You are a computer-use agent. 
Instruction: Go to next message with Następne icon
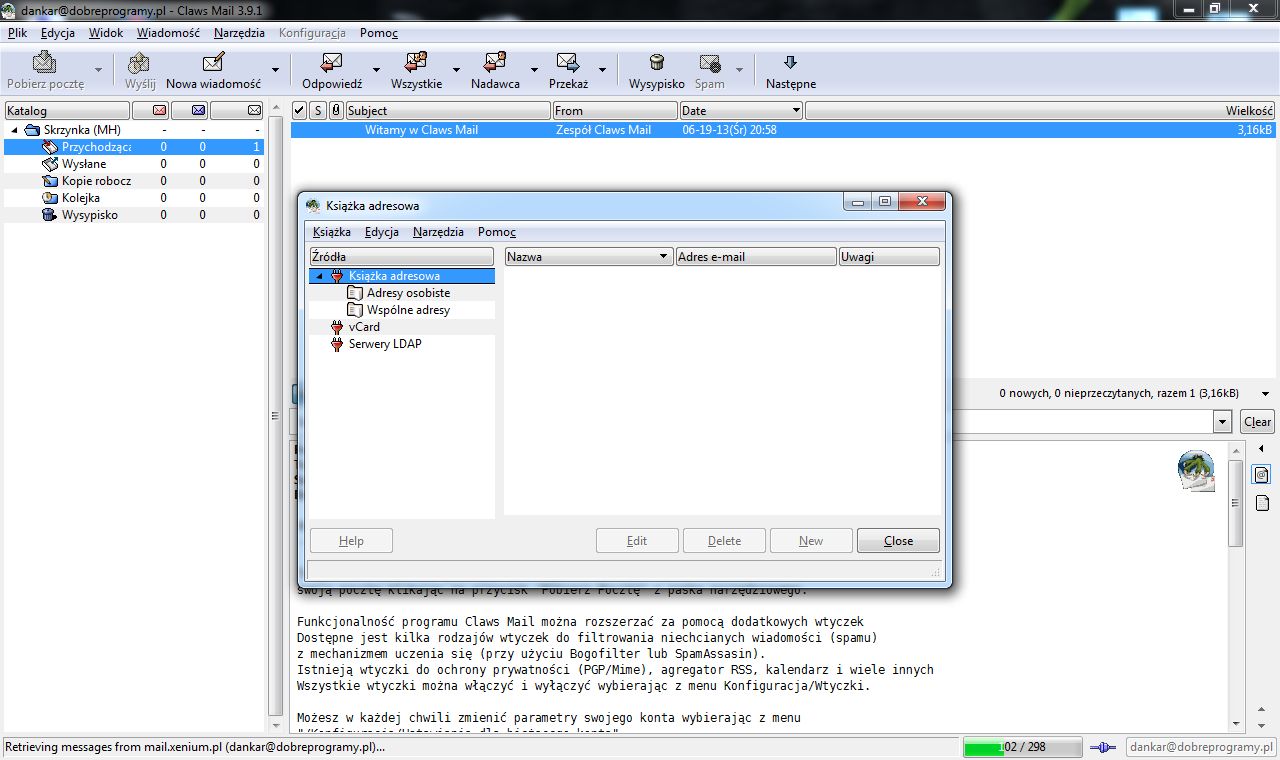point(790,63)
